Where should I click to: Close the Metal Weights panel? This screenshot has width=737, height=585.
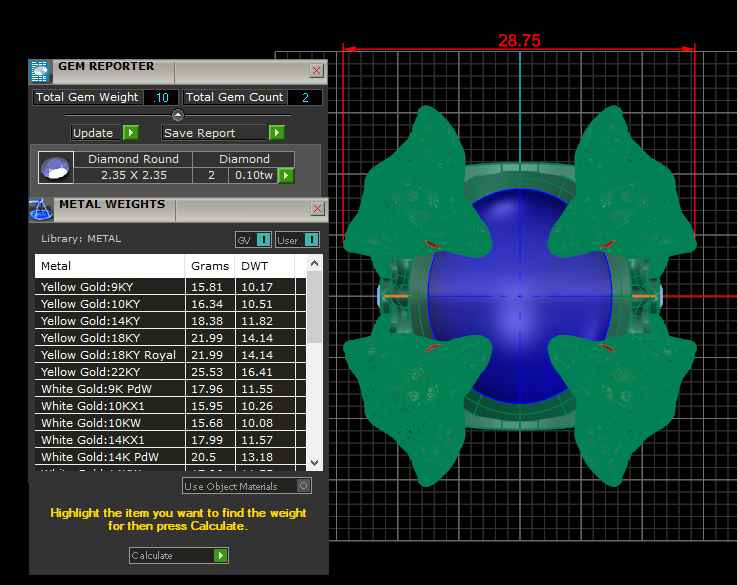(x=317, y=209)
